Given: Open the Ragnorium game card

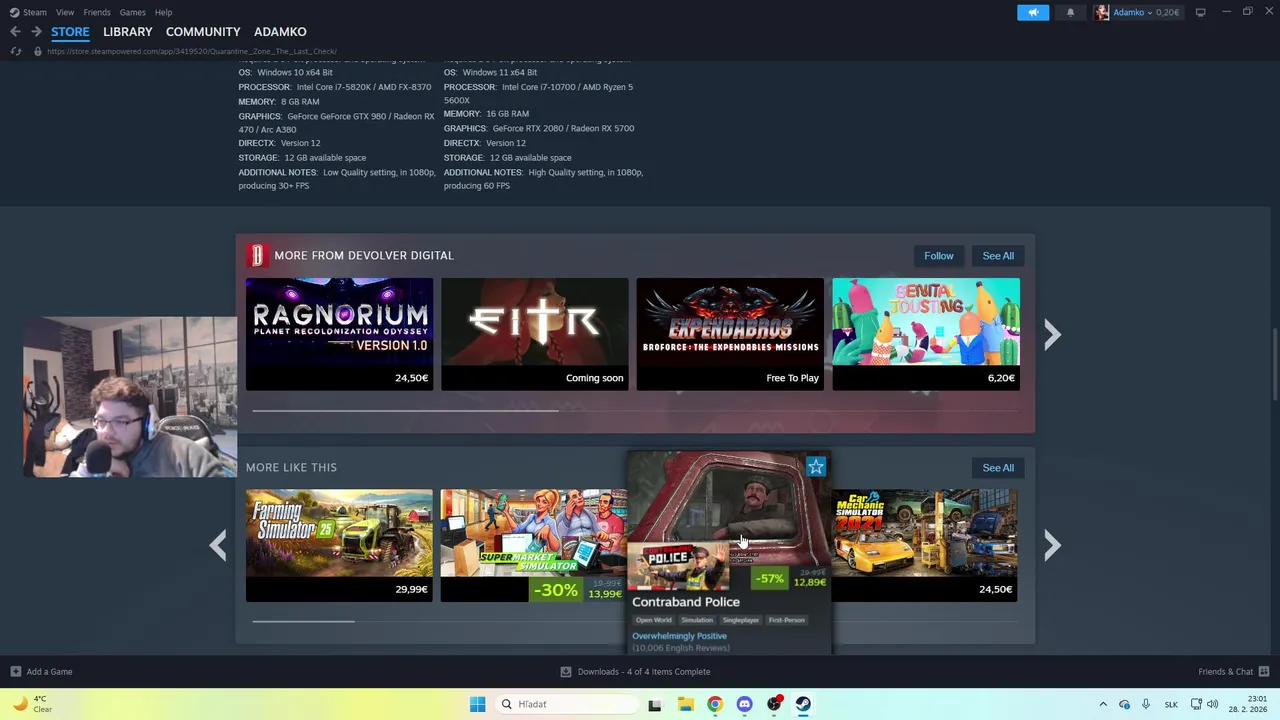Looking at the screenshot, I should [x=339, y=334].
